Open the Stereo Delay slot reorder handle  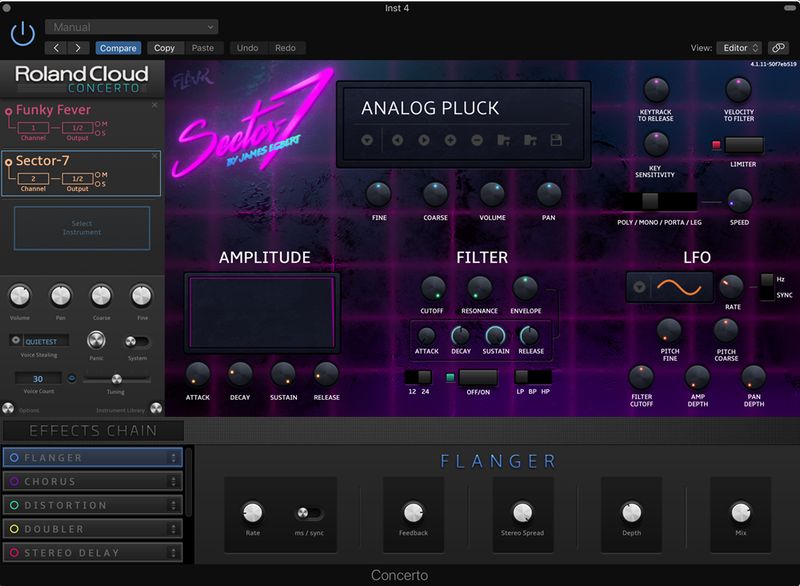pos(173,552)
